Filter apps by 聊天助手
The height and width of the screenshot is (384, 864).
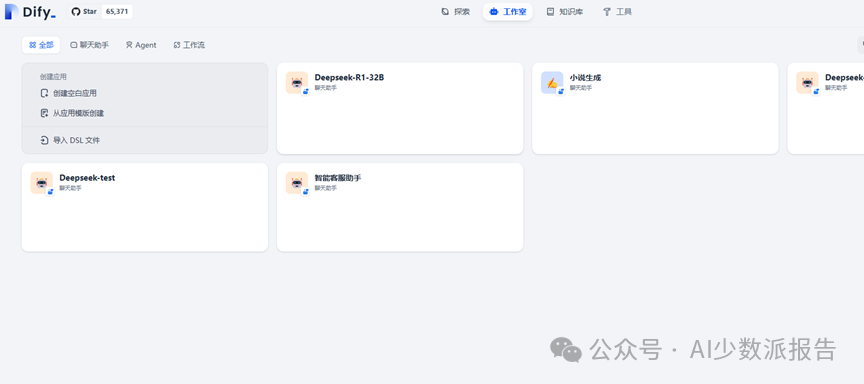point(89,45)
